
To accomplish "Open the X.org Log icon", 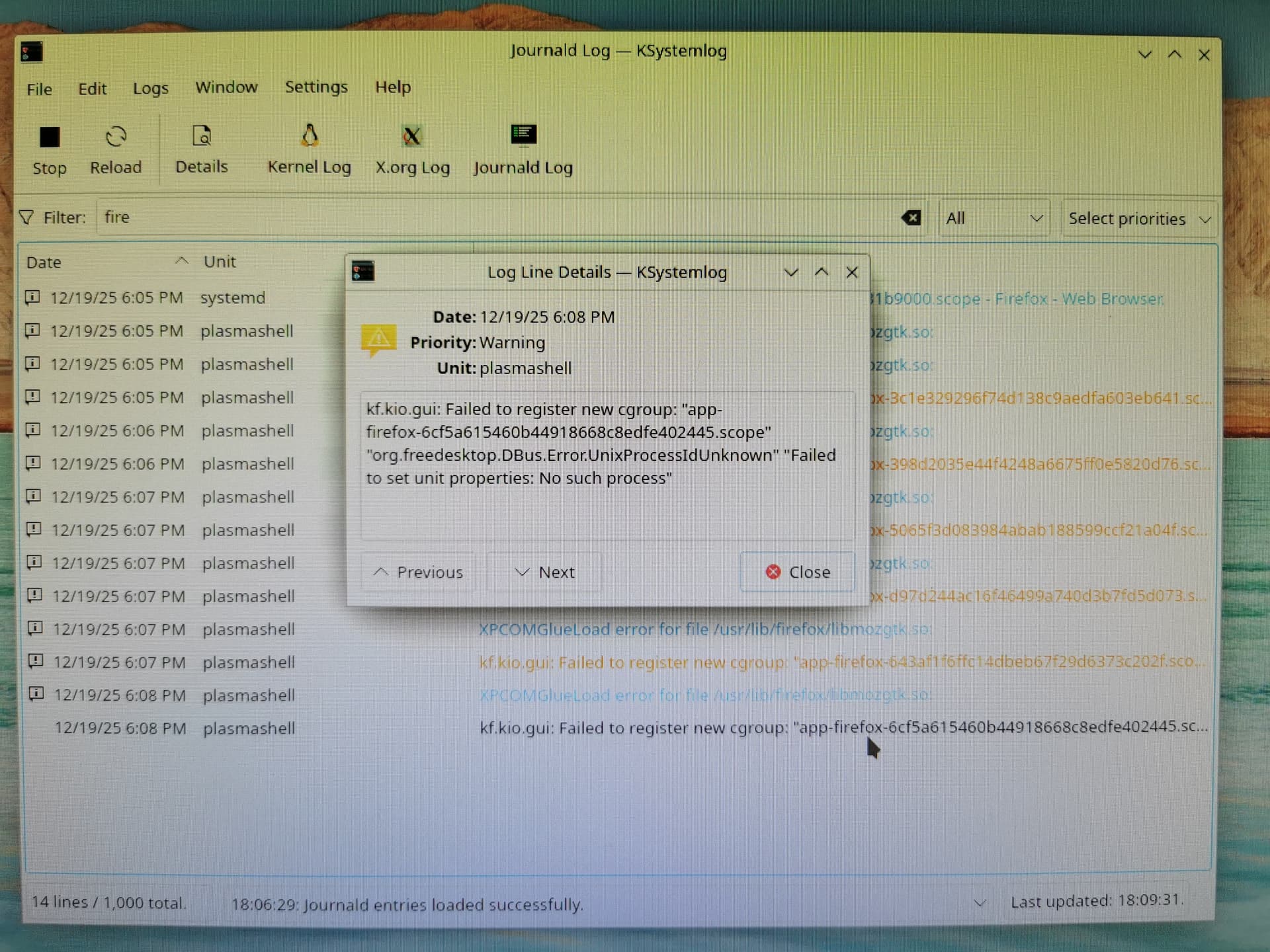I will [411, 136].
